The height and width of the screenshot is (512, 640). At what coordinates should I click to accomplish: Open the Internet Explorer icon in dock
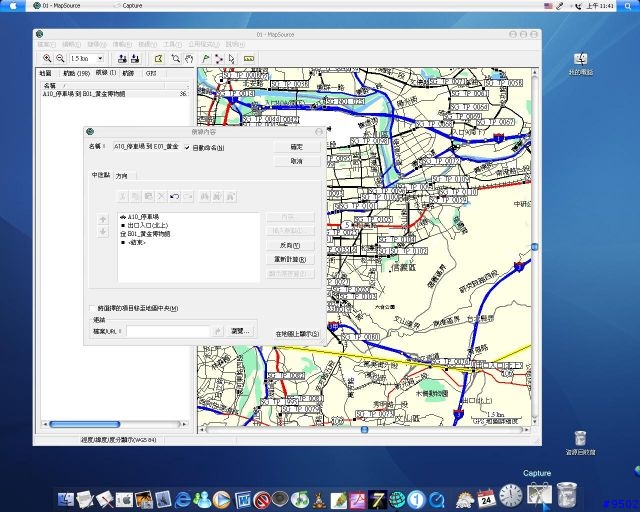(x=183, y=499)
